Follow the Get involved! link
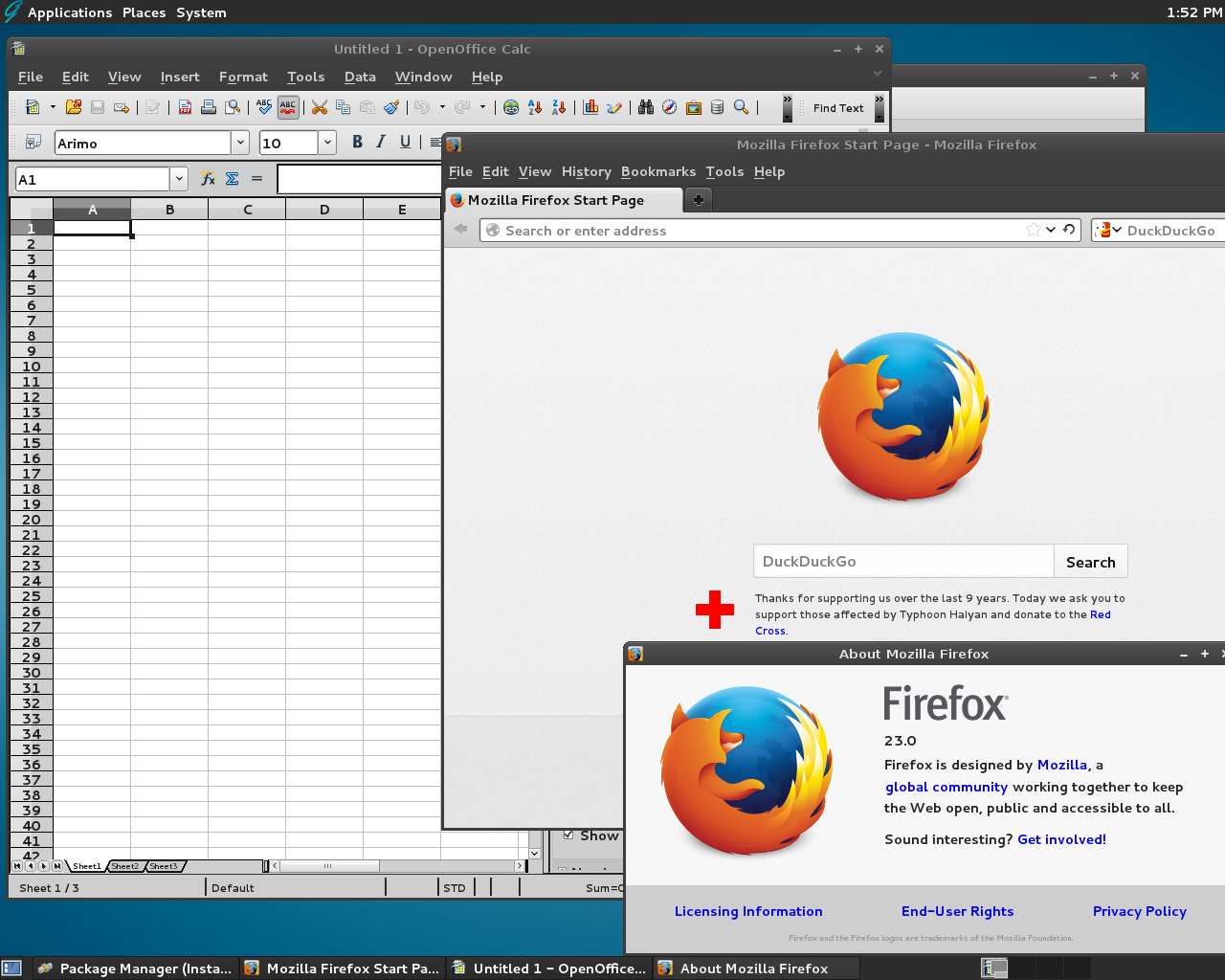 click(1061, 839)
